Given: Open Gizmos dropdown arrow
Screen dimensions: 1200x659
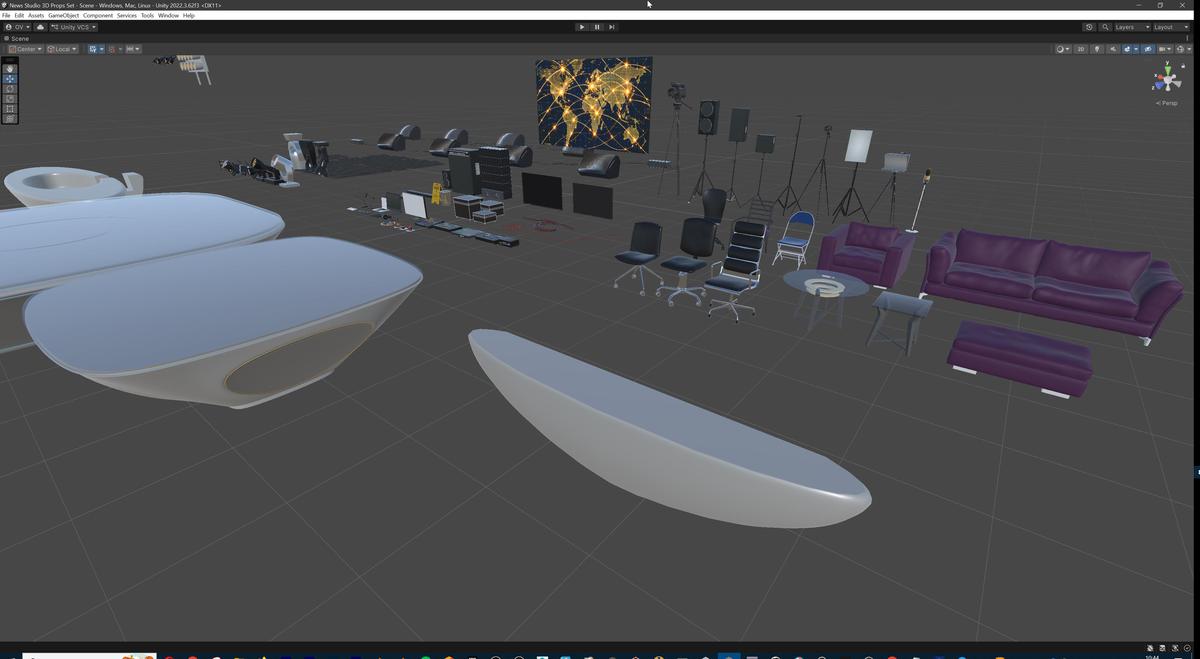Looking at the screenshot, I should (1189, 49).
